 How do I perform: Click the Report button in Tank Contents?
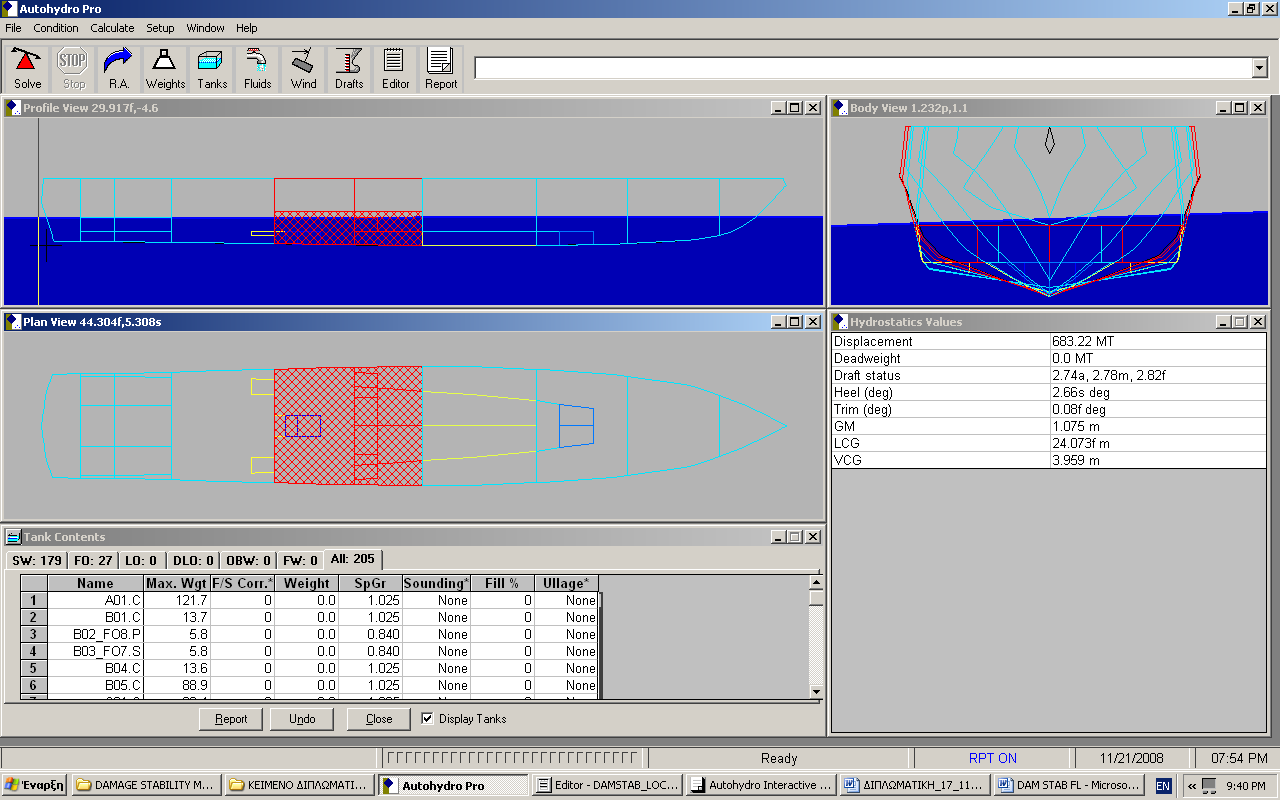(231, 719)
